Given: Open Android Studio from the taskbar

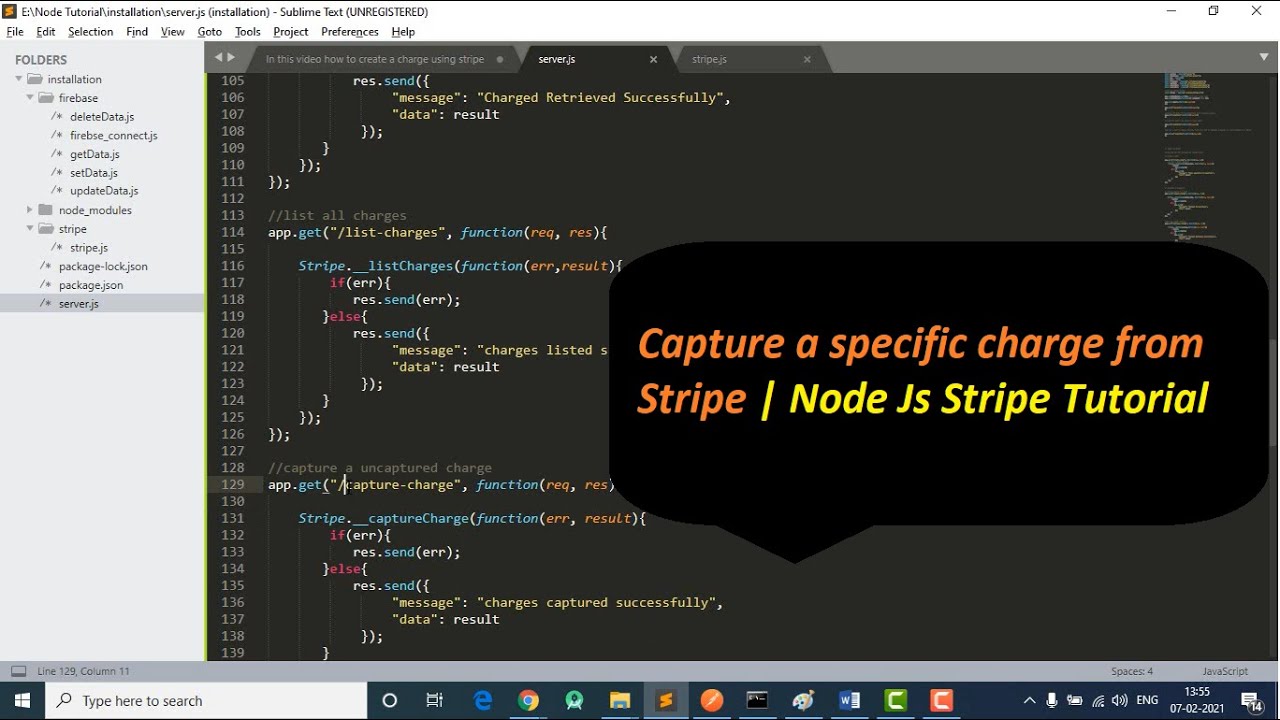Looking at the screenshot, I should coord(574,700).
